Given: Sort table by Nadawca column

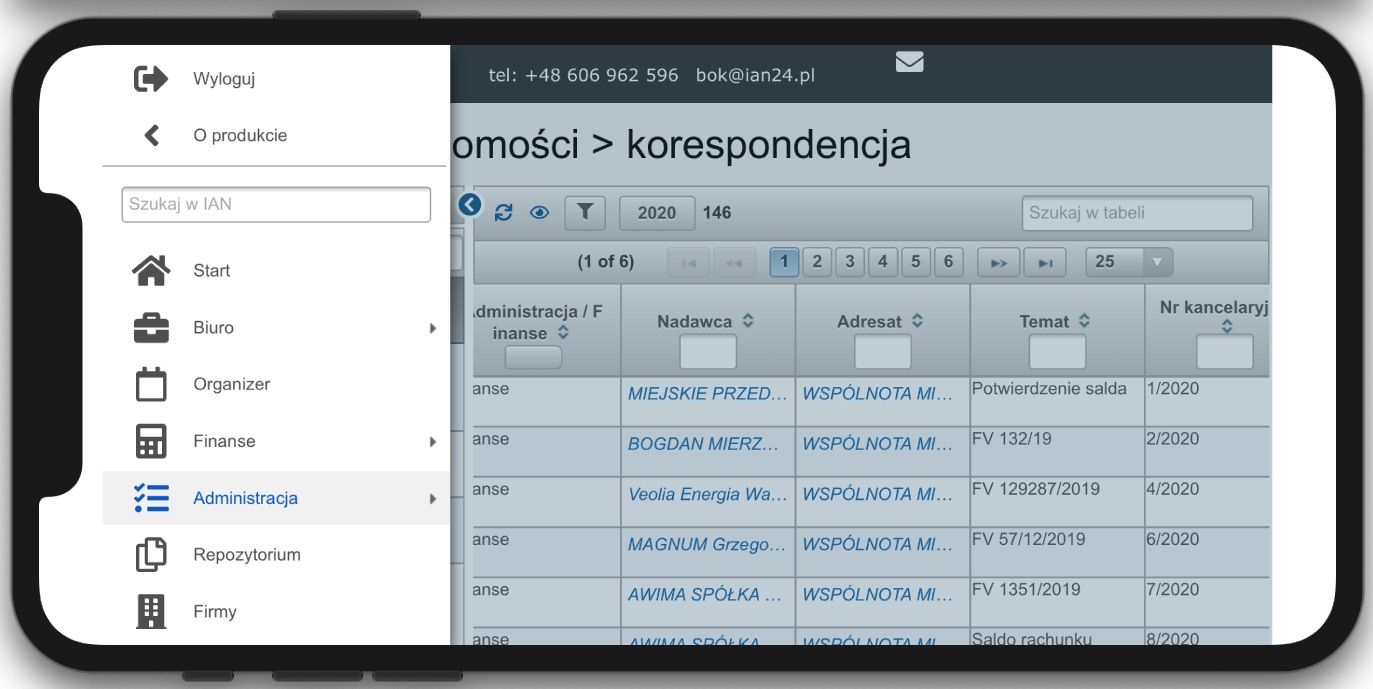Looking at the screenshot, I should [748, 322].
